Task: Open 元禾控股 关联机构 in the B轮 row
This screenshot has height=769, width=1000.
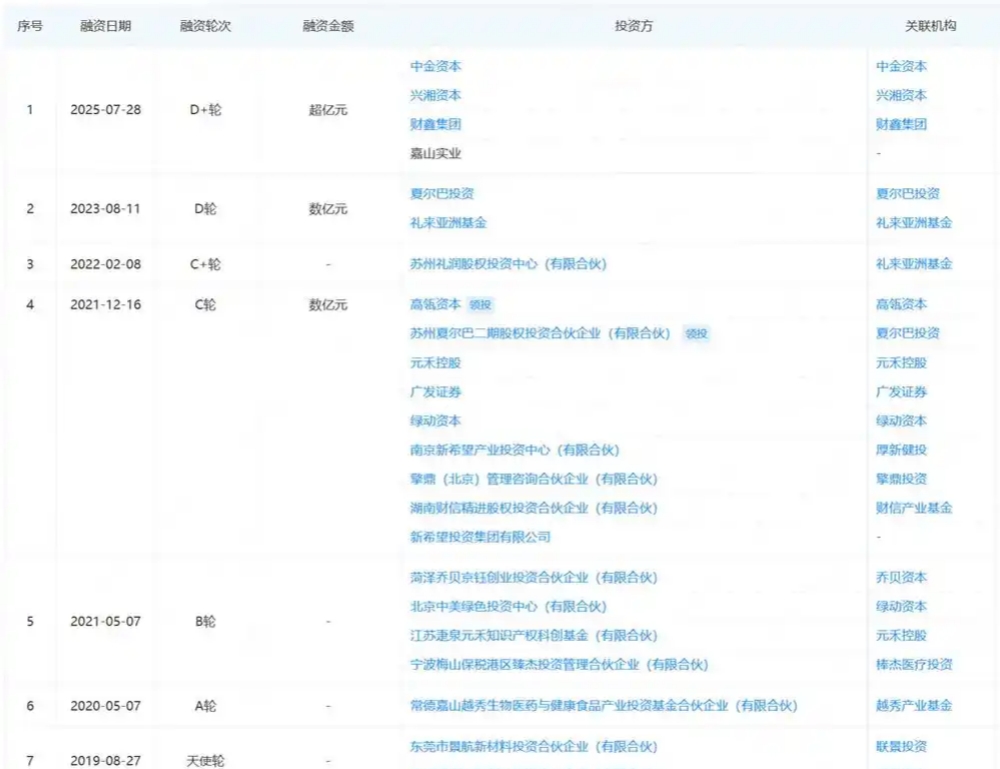Action: (901, 636)
